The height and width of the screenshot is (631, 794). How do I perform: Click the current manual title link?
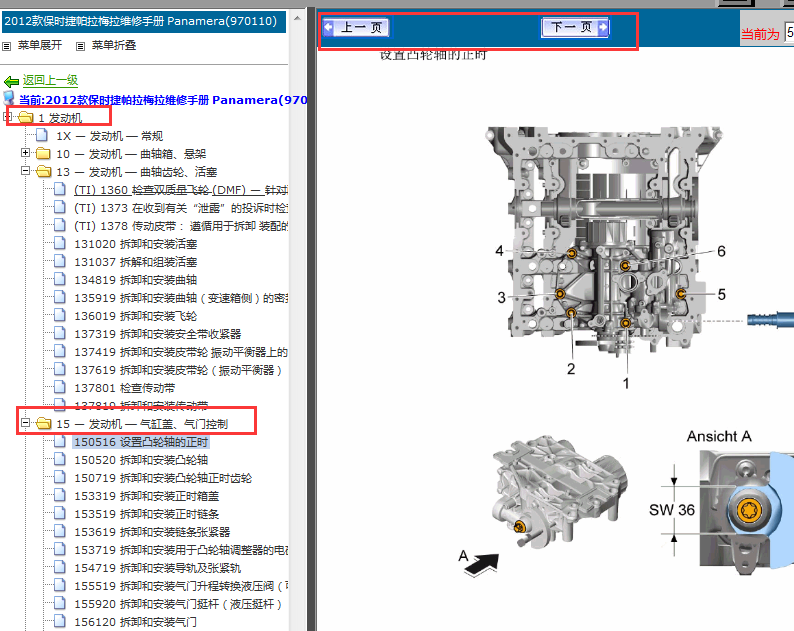tap(163, 100)
